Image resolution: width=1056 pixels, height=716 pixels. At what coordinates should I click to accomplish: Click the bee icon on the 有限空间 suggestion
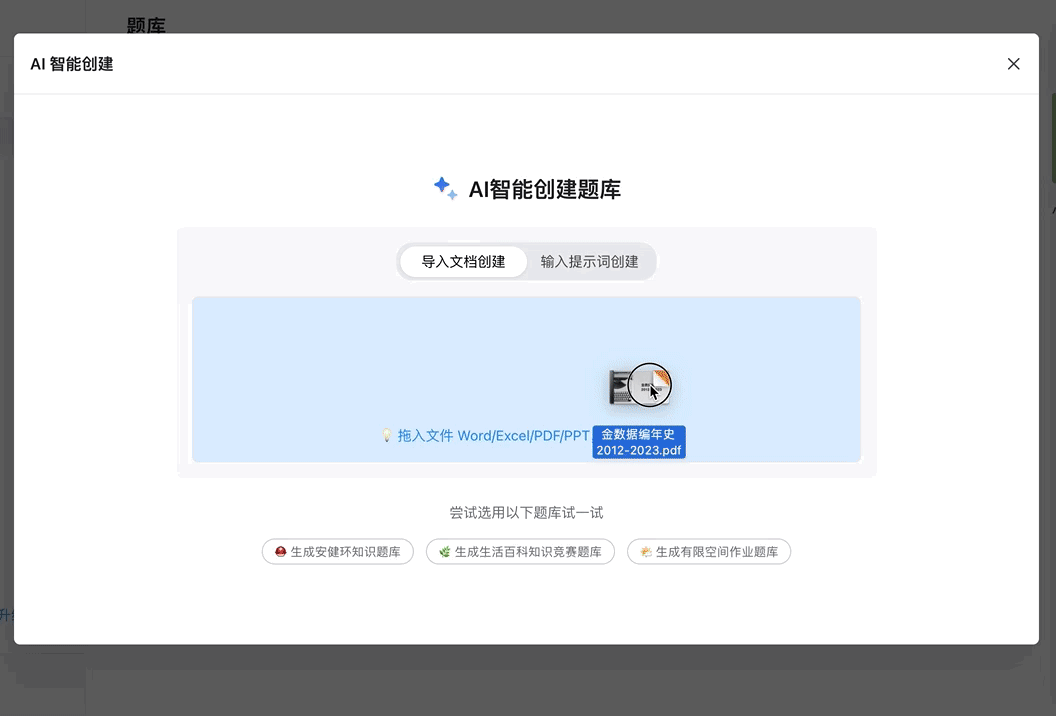coord(644,551)
